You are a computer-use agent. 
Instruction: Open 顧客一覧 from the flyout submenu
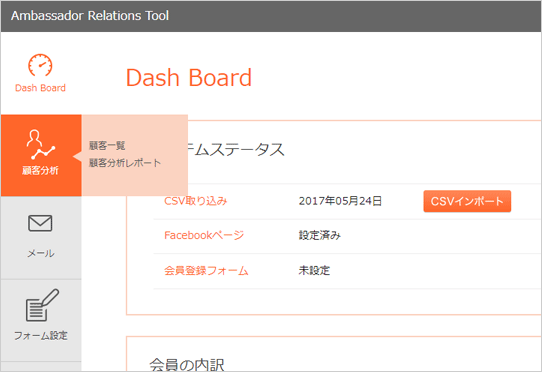[107, 146]
